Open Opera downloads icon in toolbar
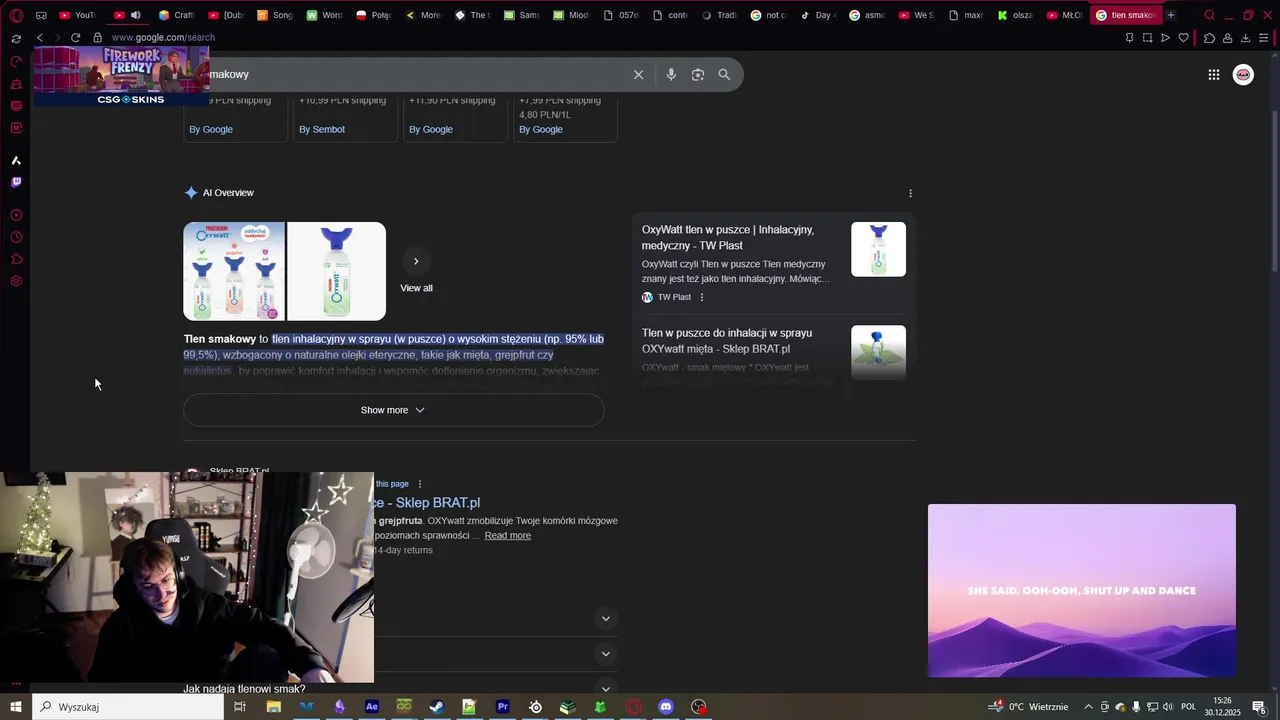Screen dimensions: 1280x720 pos(1246,38)
